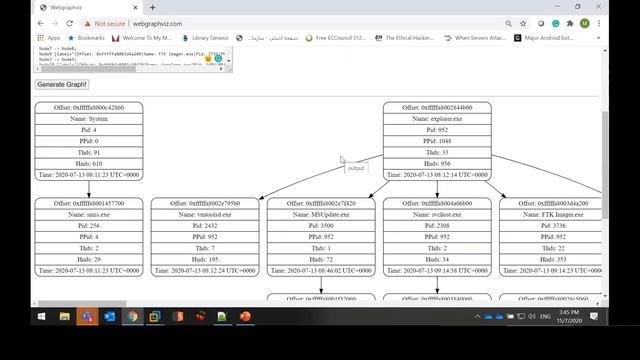Click the textarea horizontal scrollbar thumb
Viewport: 640px width, 360px height.
tap(88, 69)
